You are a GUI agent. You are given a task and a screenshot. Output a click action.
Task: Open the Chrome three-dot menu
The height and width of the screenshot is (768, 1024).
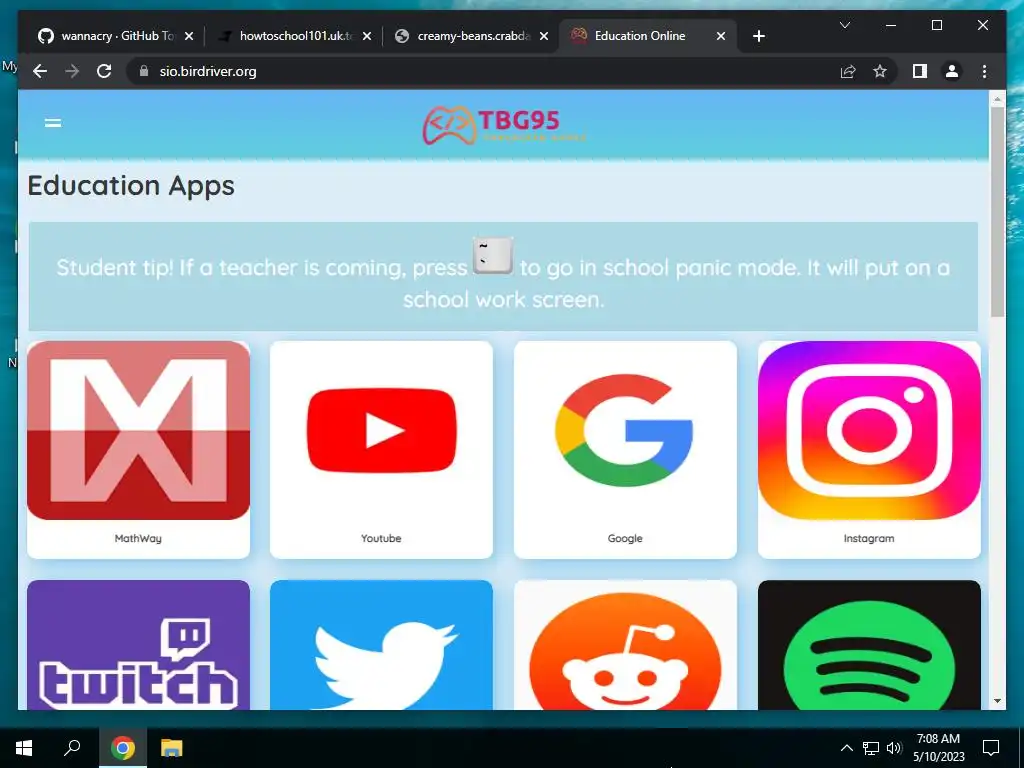click(984, 71)
